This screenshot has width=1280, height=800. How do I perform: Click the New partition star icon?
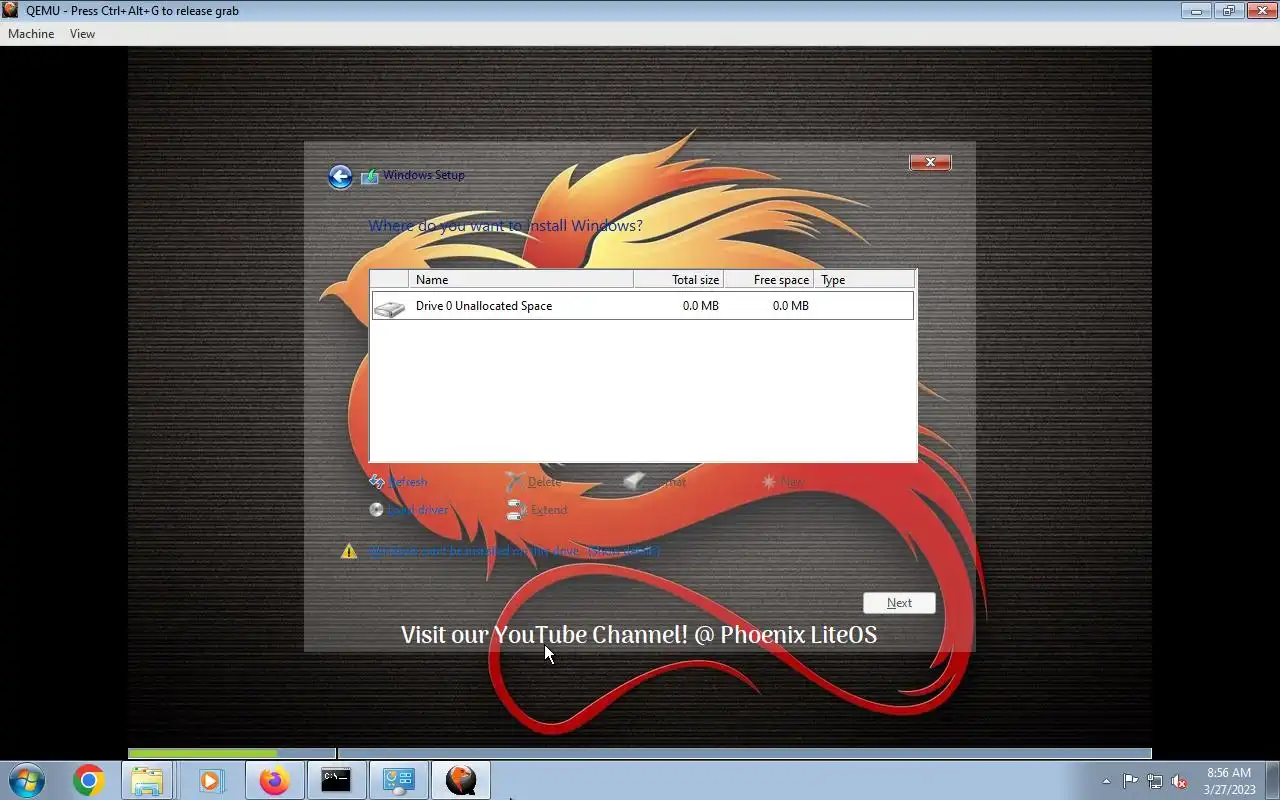point(769,482)
